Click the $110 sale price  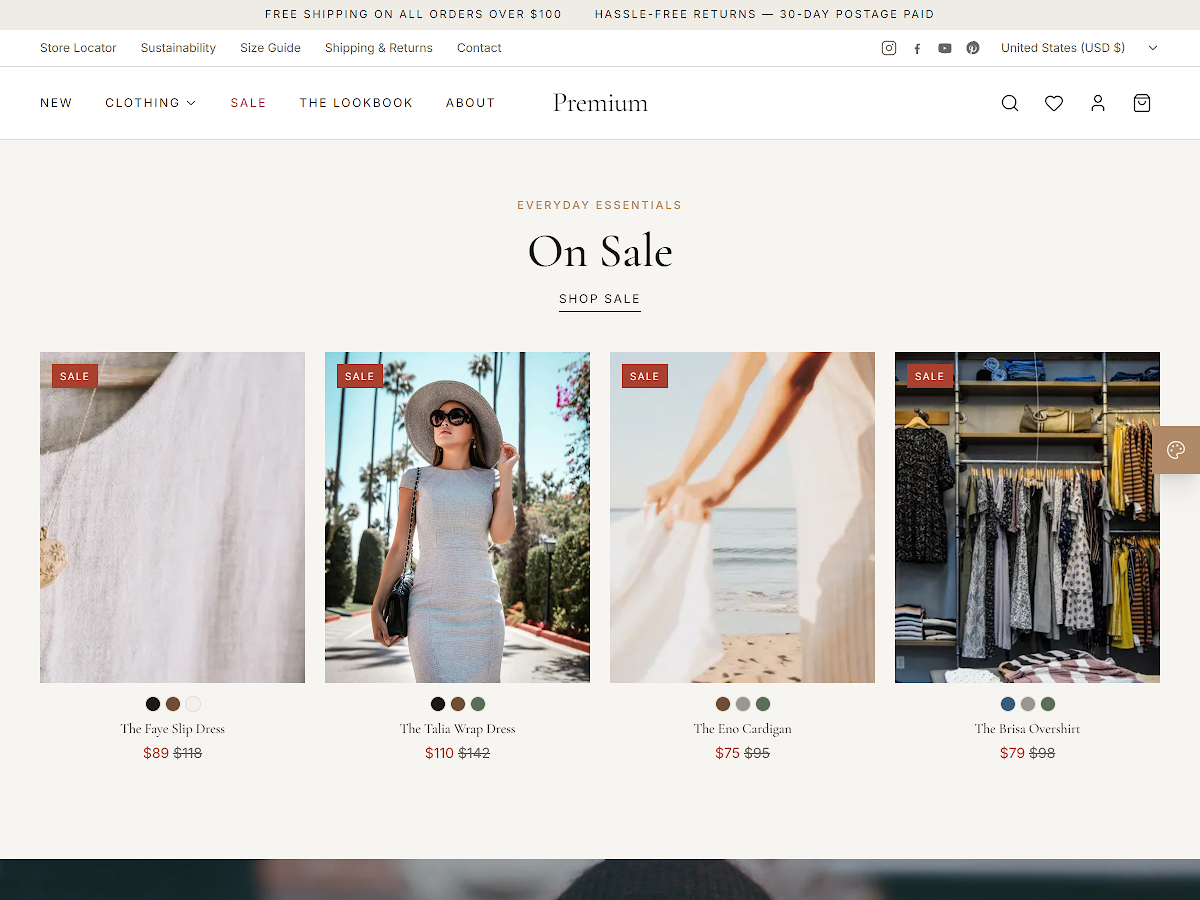439,753
